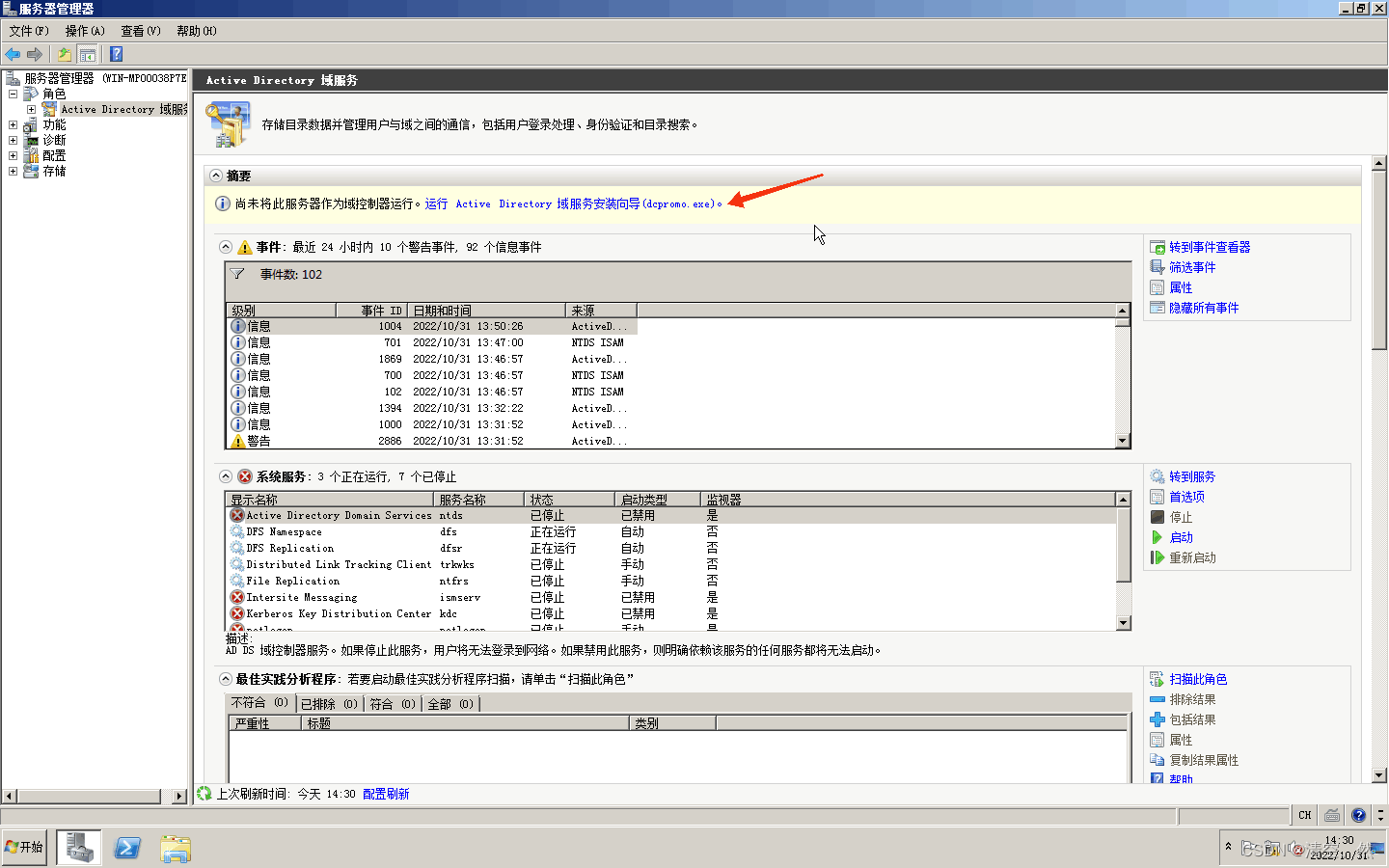This screenshot has width=1389, height=868.
Task: Expand the 功能 tree node
Action: pos(13,124)
